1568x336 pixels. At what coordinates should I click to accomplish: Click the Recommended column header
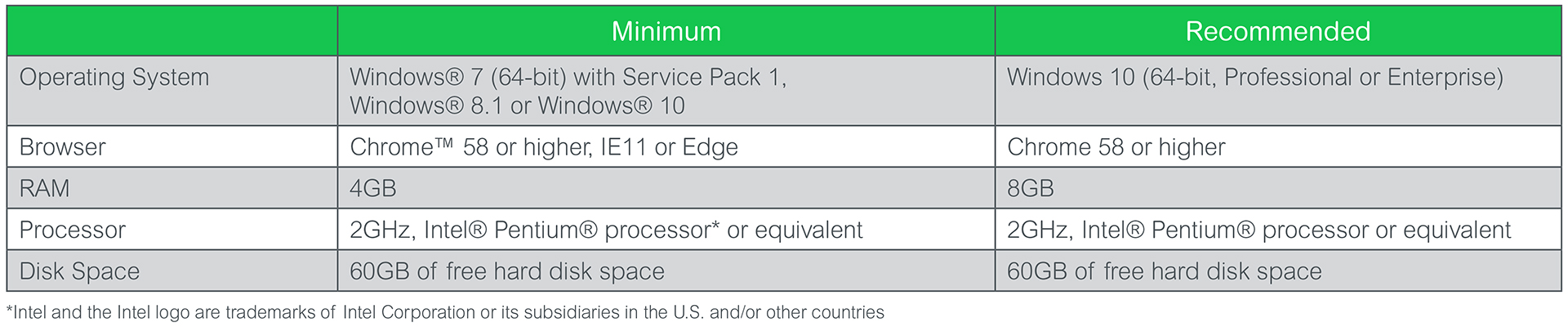[x=1278, y=31]
